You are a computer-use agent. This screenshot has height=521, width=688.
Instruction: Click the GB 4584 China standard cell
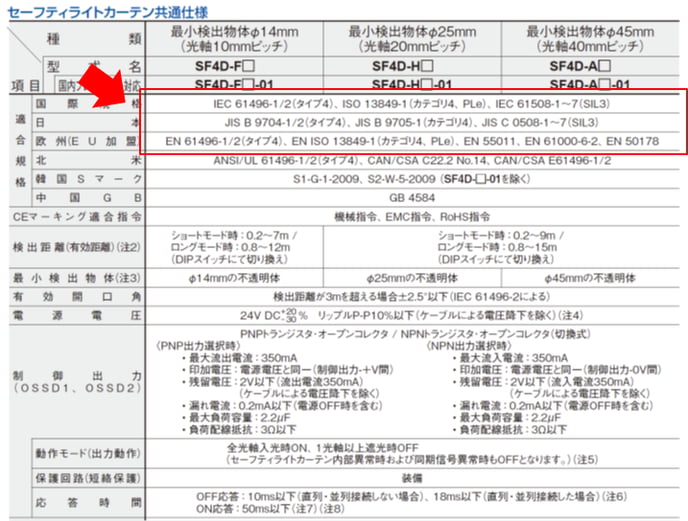[x=411, y=197]
